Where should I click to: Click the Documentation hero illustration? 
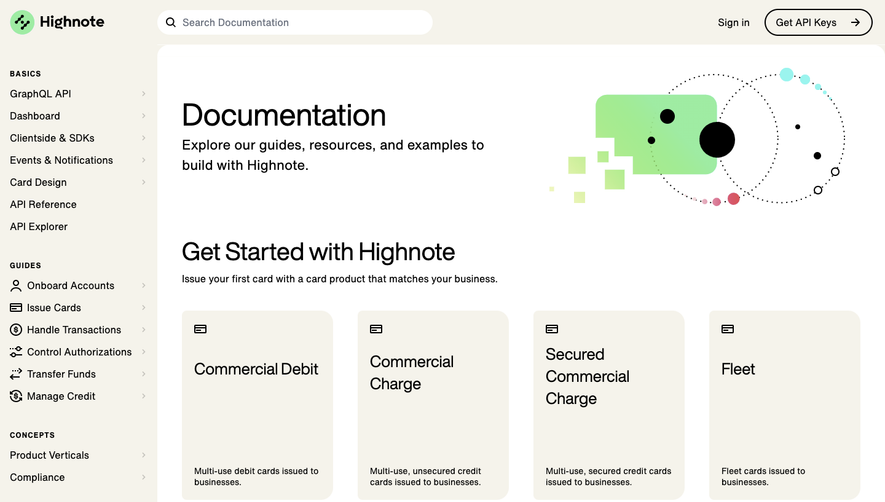[698, 136]
